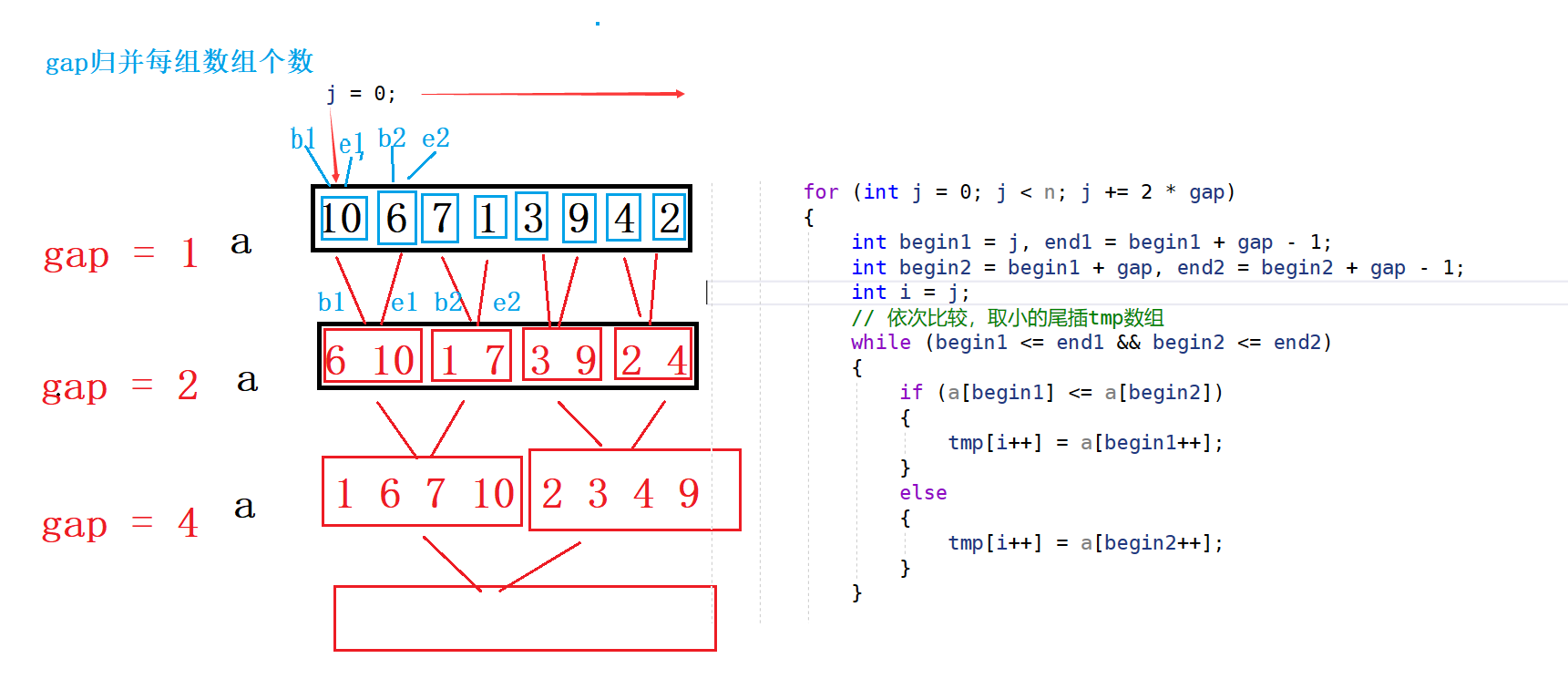Click the "a" label beside gap = 2
The height and width of the screenshot is (679, 1568).
[x=247, y=380]
